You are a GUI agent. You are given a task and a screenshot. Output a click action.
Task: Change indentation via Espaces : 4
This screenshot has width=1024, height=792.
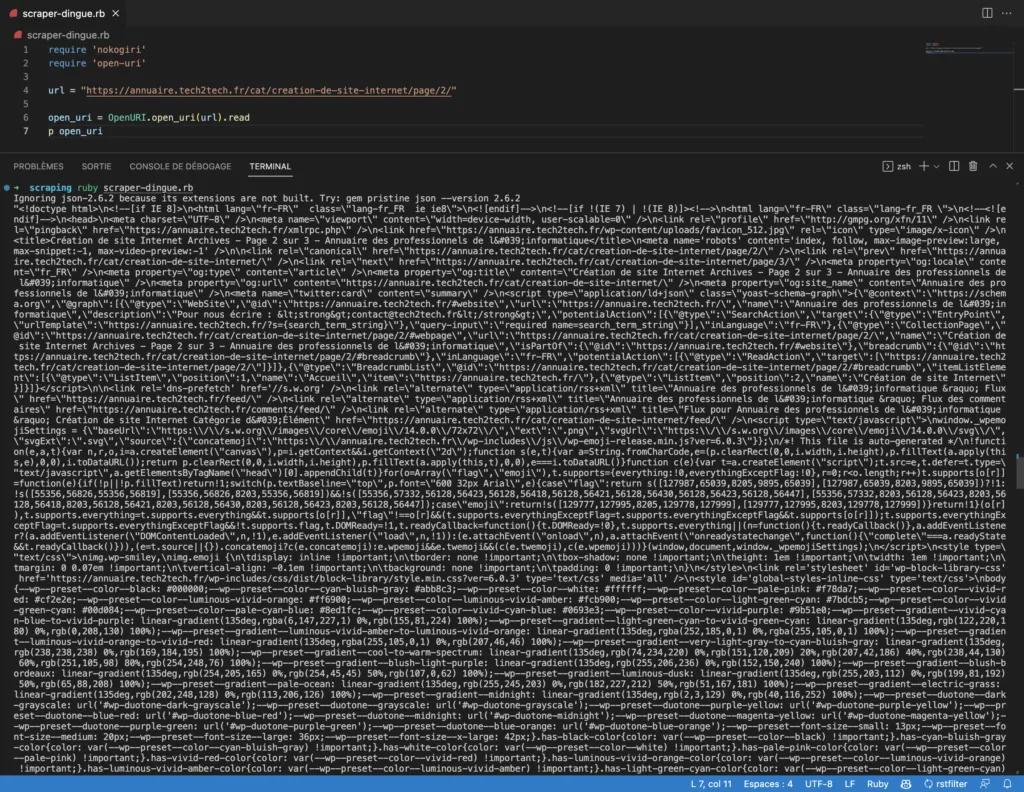tap(768, 784)
